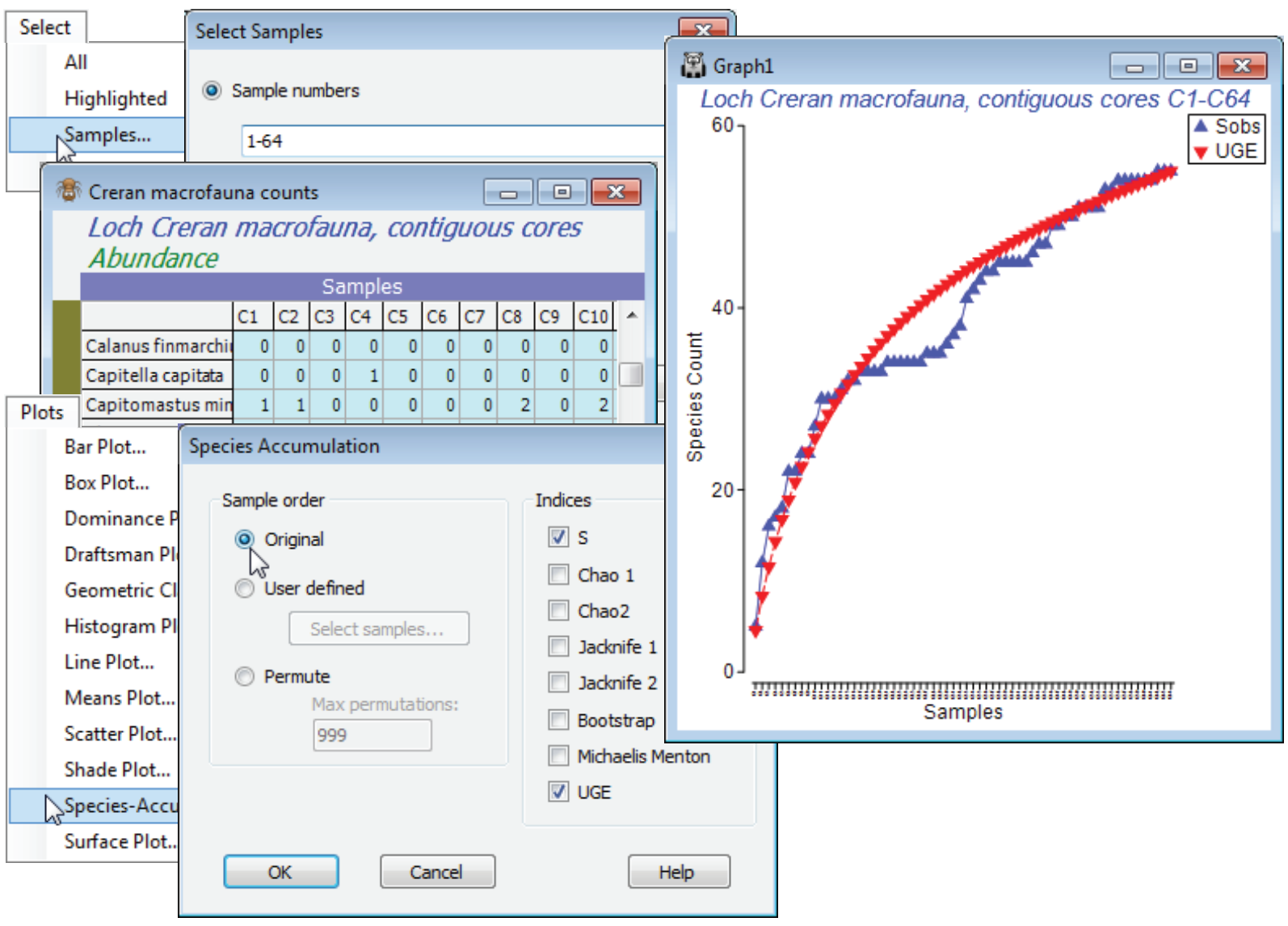Check the Michaelis Menton option
Viewport: 1288px width, 926px height.
click(558, 756)
